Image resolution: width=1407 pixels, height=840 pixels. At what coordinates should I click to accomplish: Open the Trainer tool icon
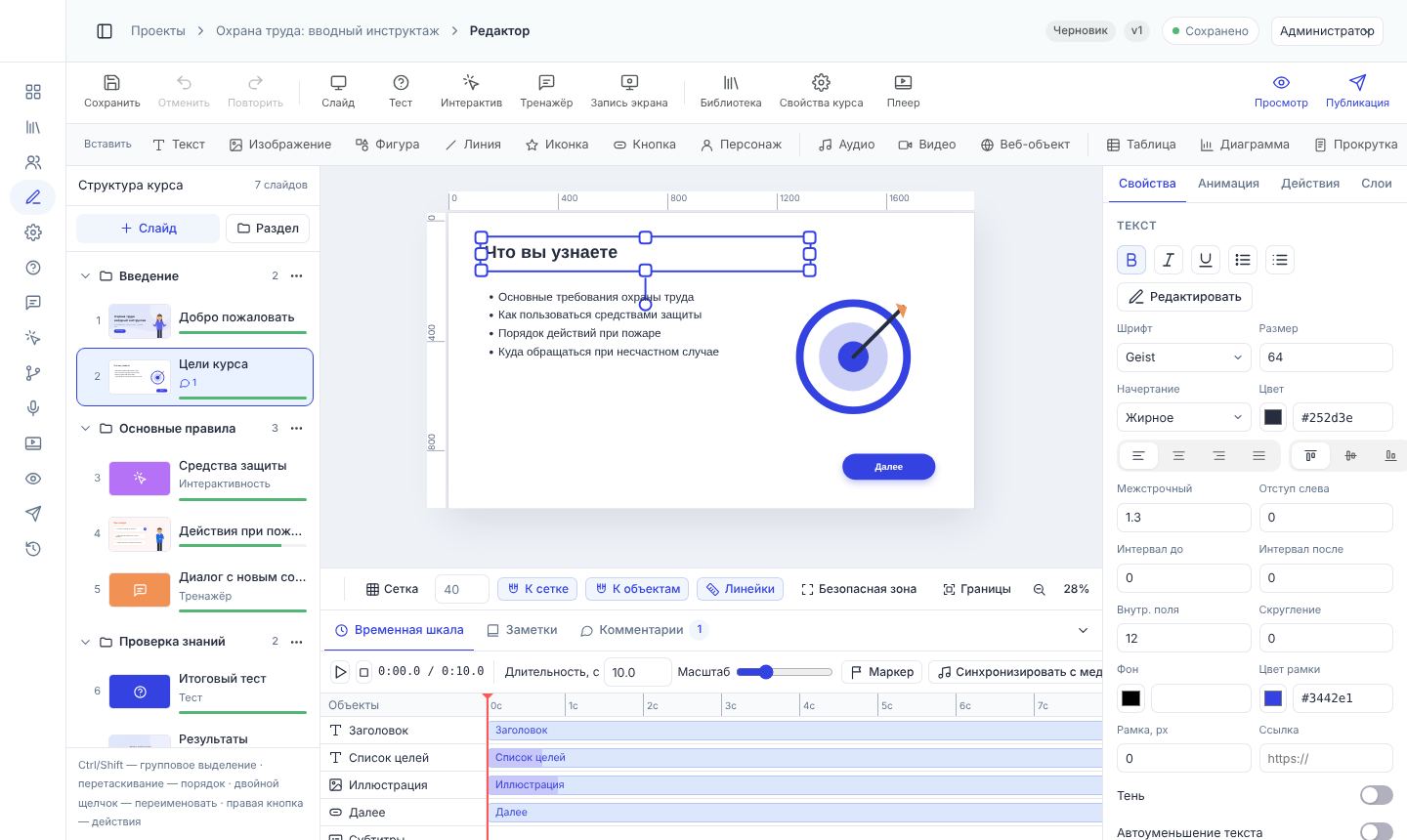546,83
